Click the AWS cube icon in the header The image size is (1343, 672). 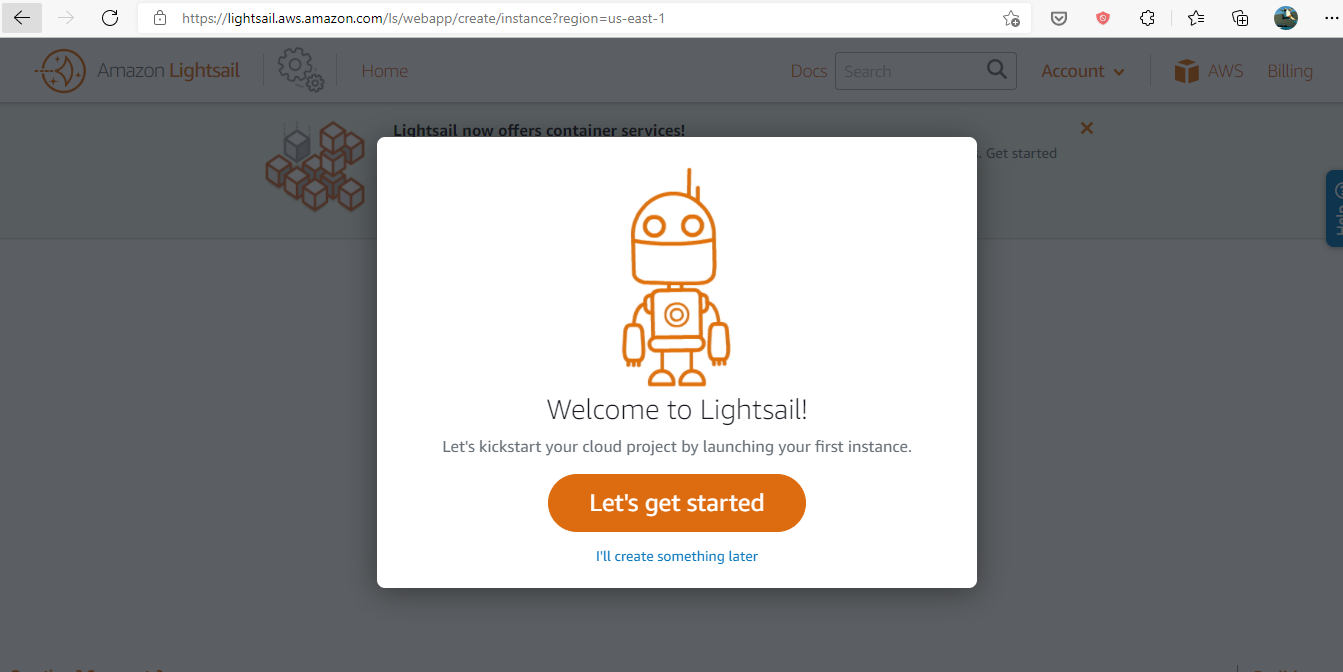pyautogui.click(x=1187, y=71)
